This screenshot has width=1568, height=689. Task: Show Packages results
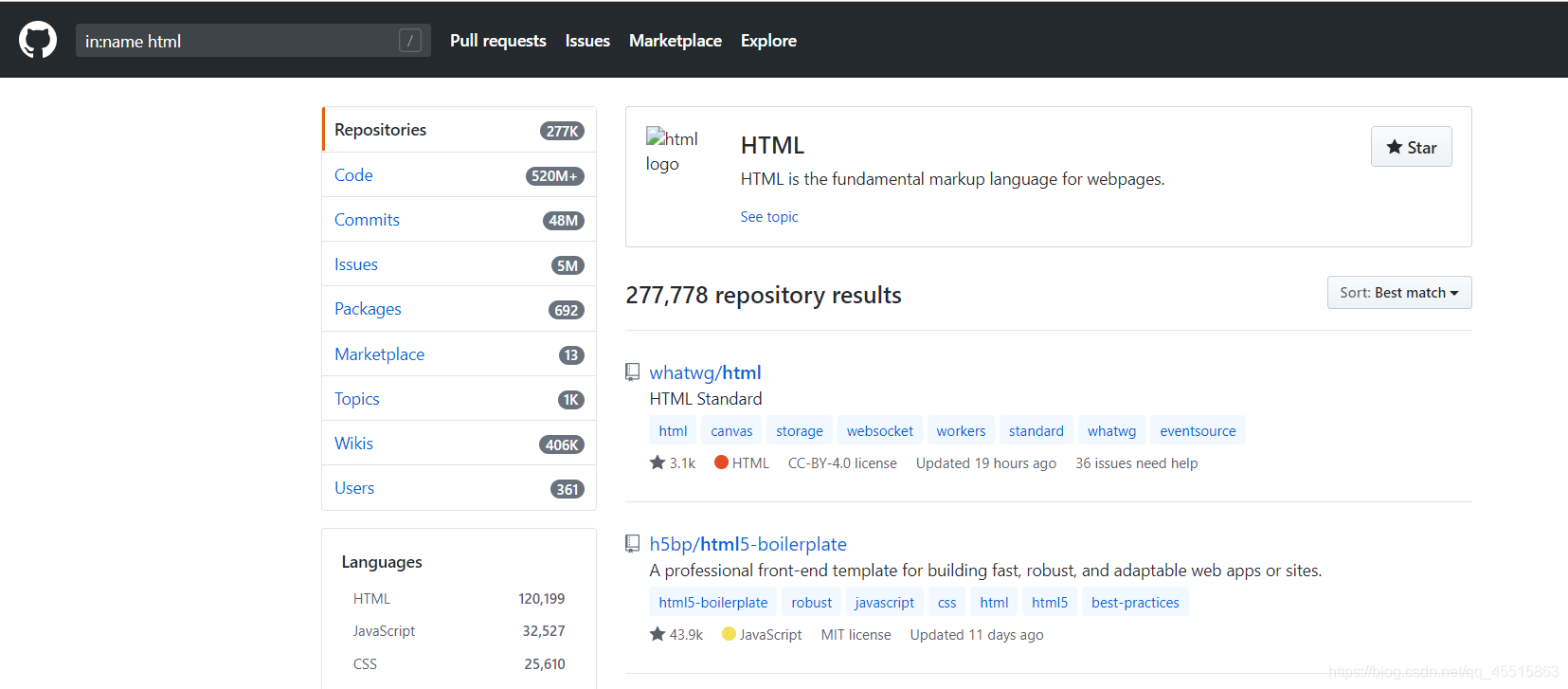(460, 309)
